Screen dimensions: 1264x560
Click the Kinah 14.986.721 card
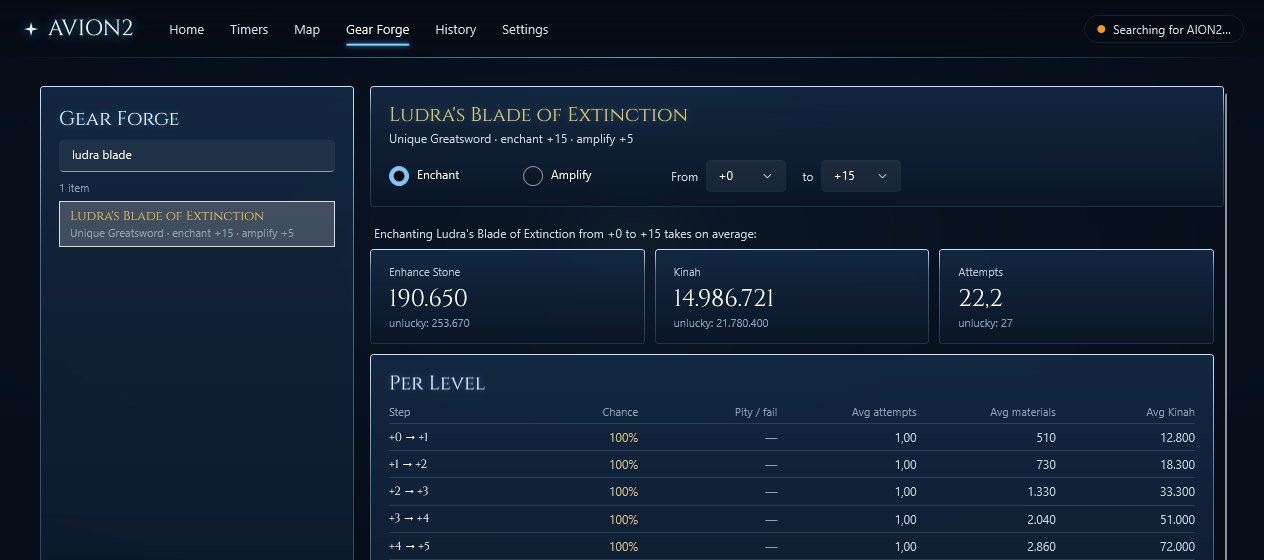point(792,297)
